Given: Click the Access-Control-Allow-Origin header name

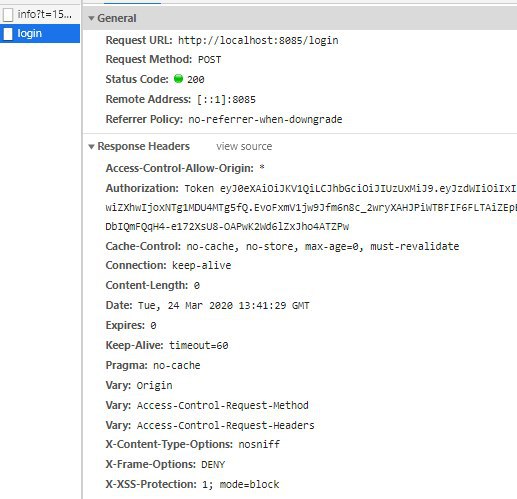Looking at the screenshot, I should pyautogui.click(x=180, y=168).
